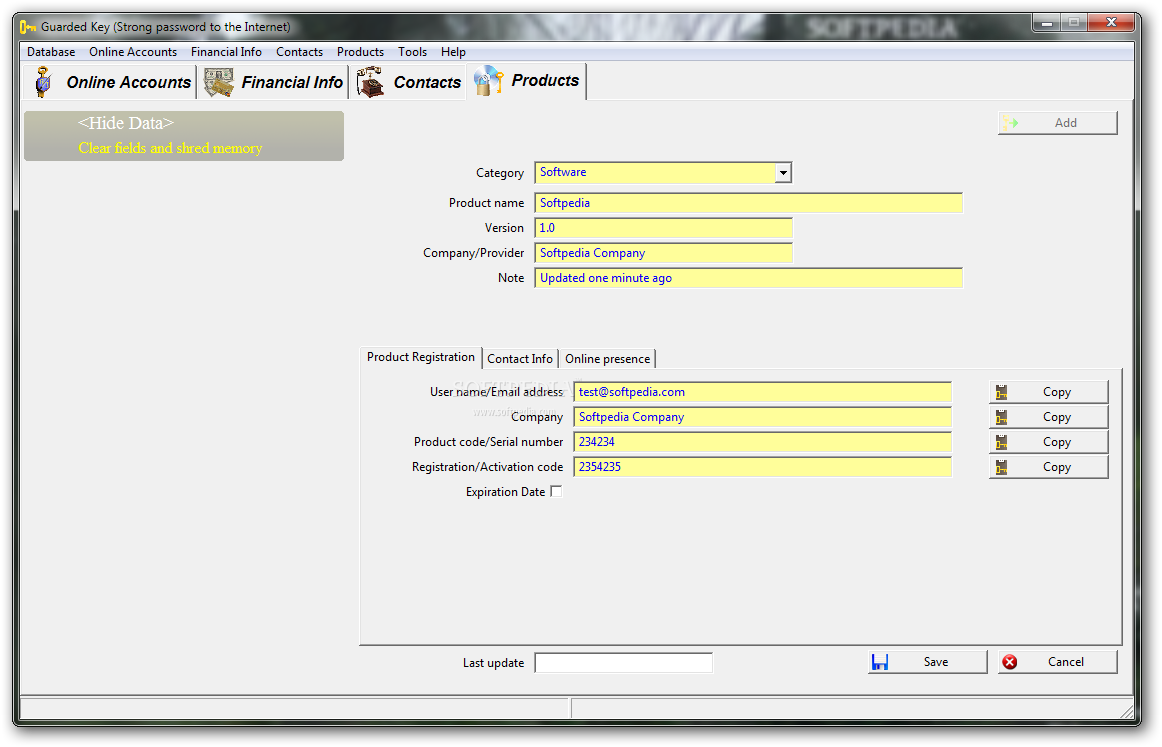Viewport: 1162px width, 747px height.
Task: Open the Products menu
Action: tap(360, 52)
